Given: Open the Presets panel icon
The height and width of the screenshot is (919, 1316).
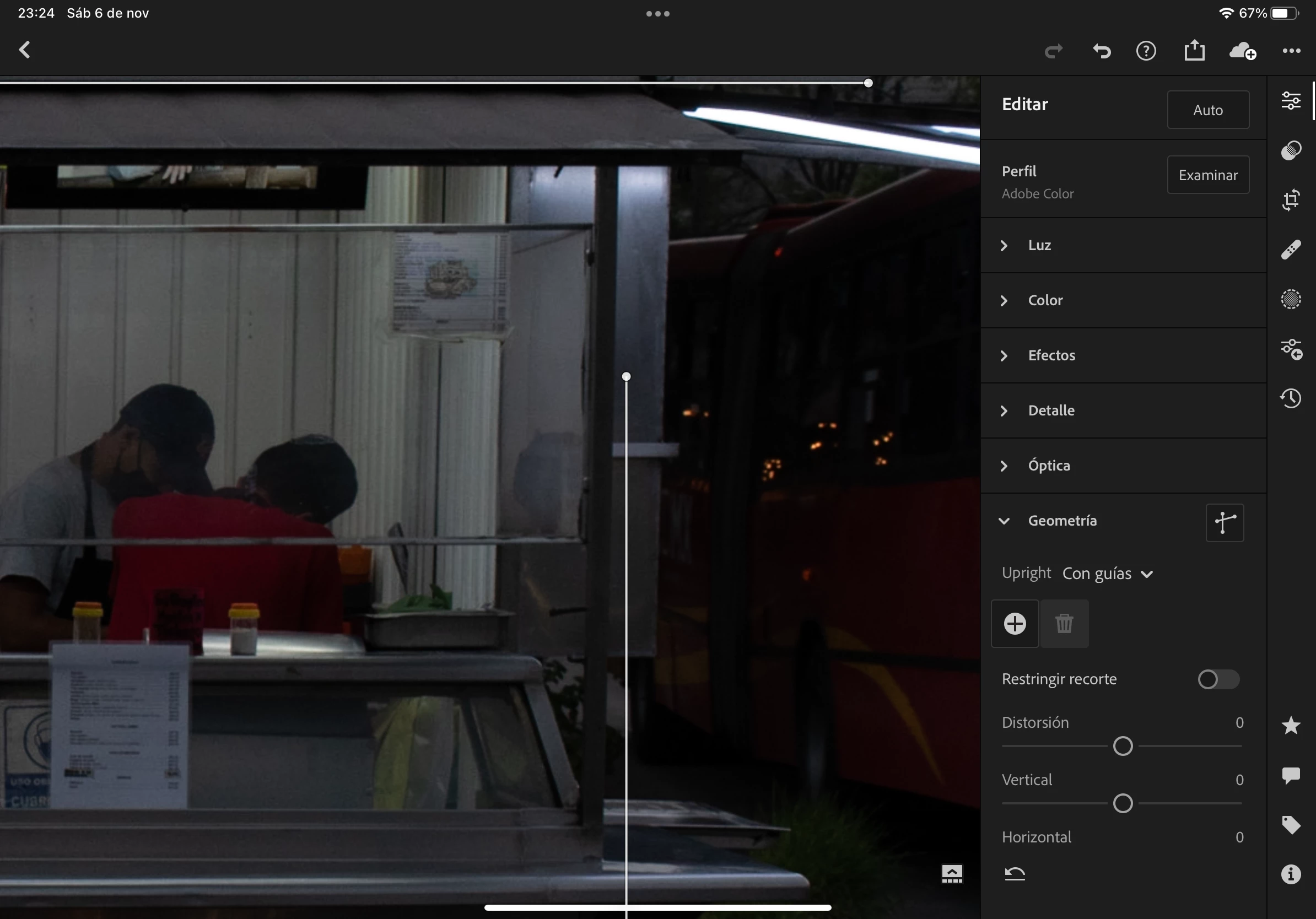Looking at the screenshot, I should [1291, 150].
